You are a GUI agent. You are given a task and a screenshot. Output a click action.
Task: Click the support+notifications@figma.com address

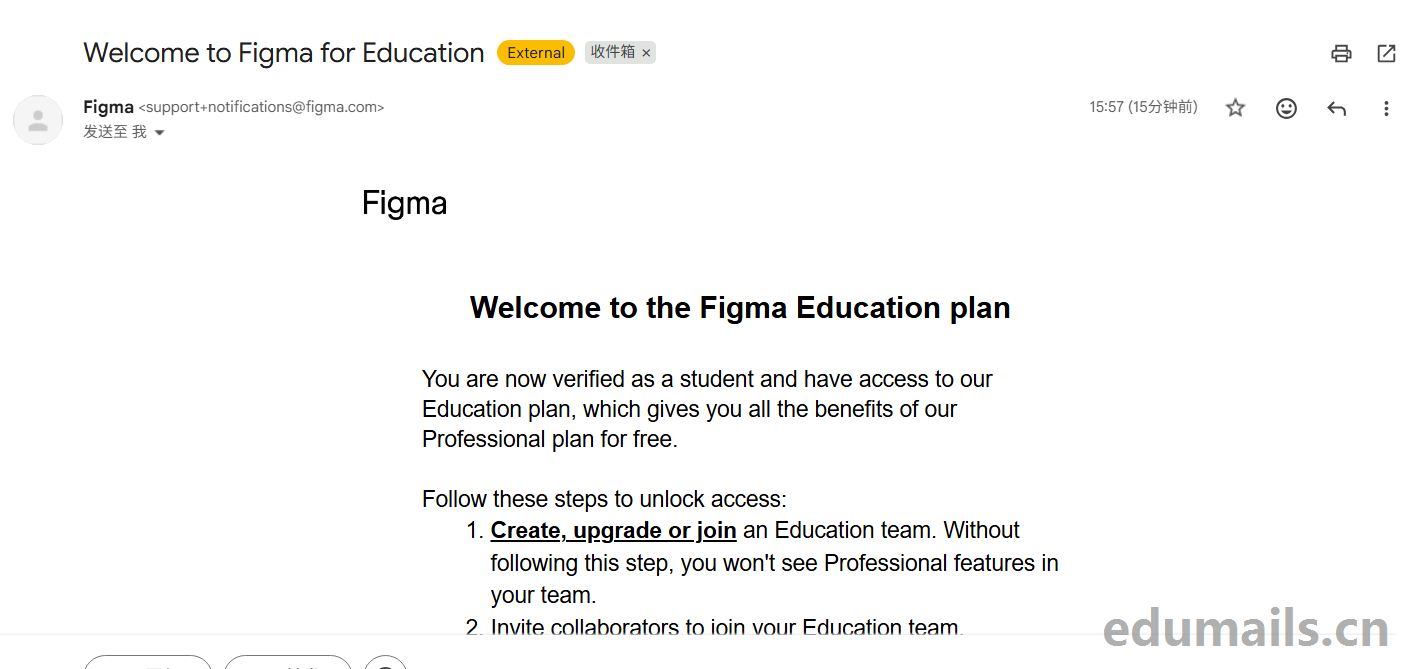pyautogui.click(x=261, y=107)
